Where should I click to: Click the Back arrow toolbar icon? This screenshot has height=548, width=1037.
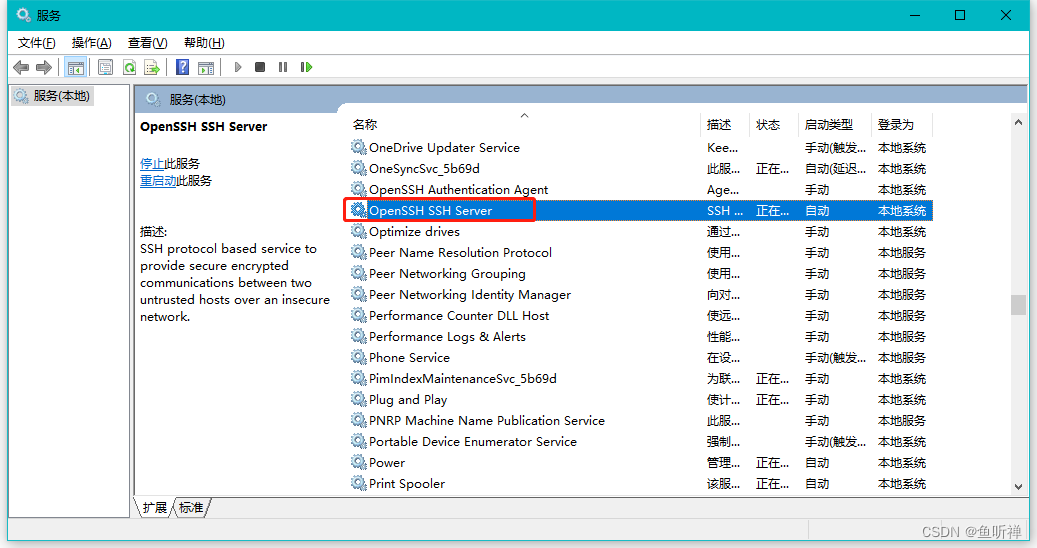[x=21, y=67]
